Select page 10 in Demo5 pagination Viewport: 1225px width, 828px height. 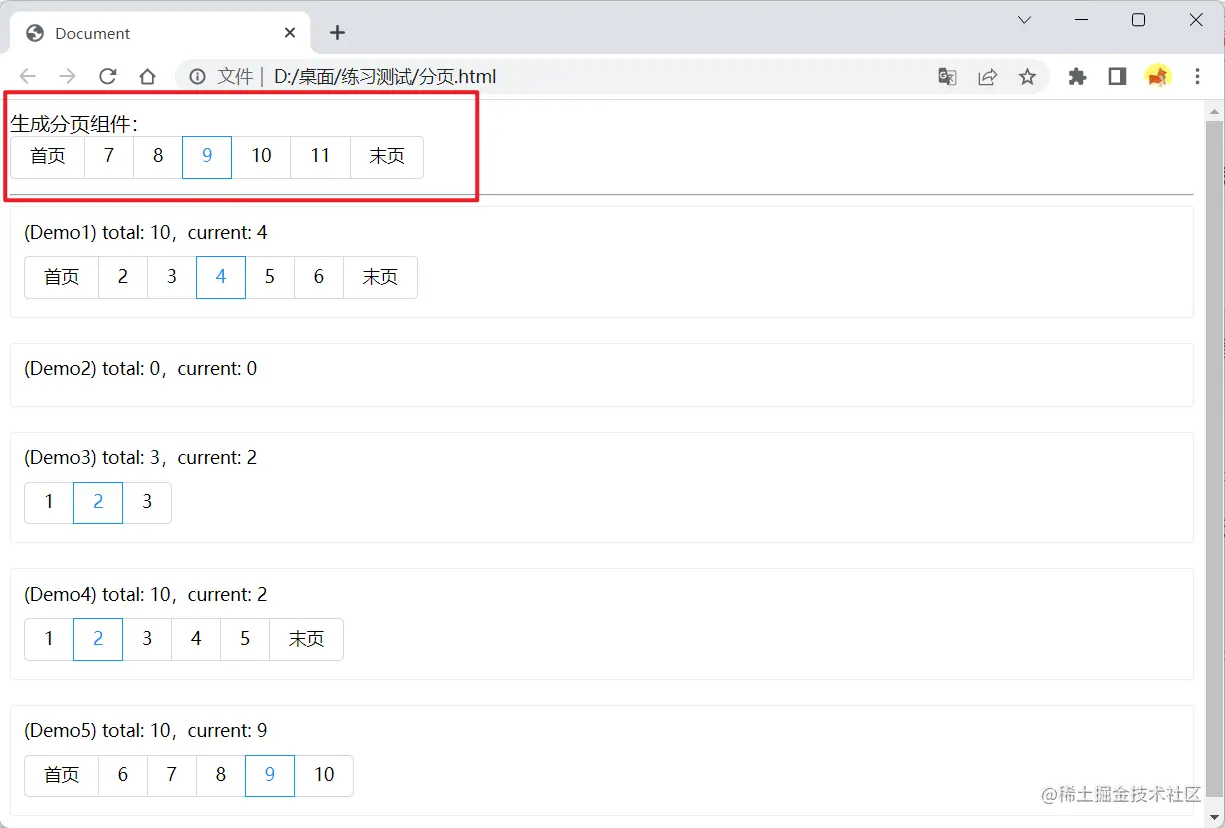(324, 775)
